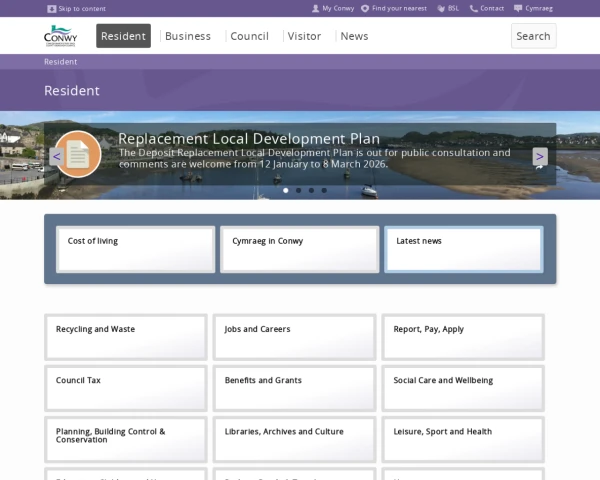Click the Skip to content icon
This screenshot has height=480, width=600.
[52, 8]
